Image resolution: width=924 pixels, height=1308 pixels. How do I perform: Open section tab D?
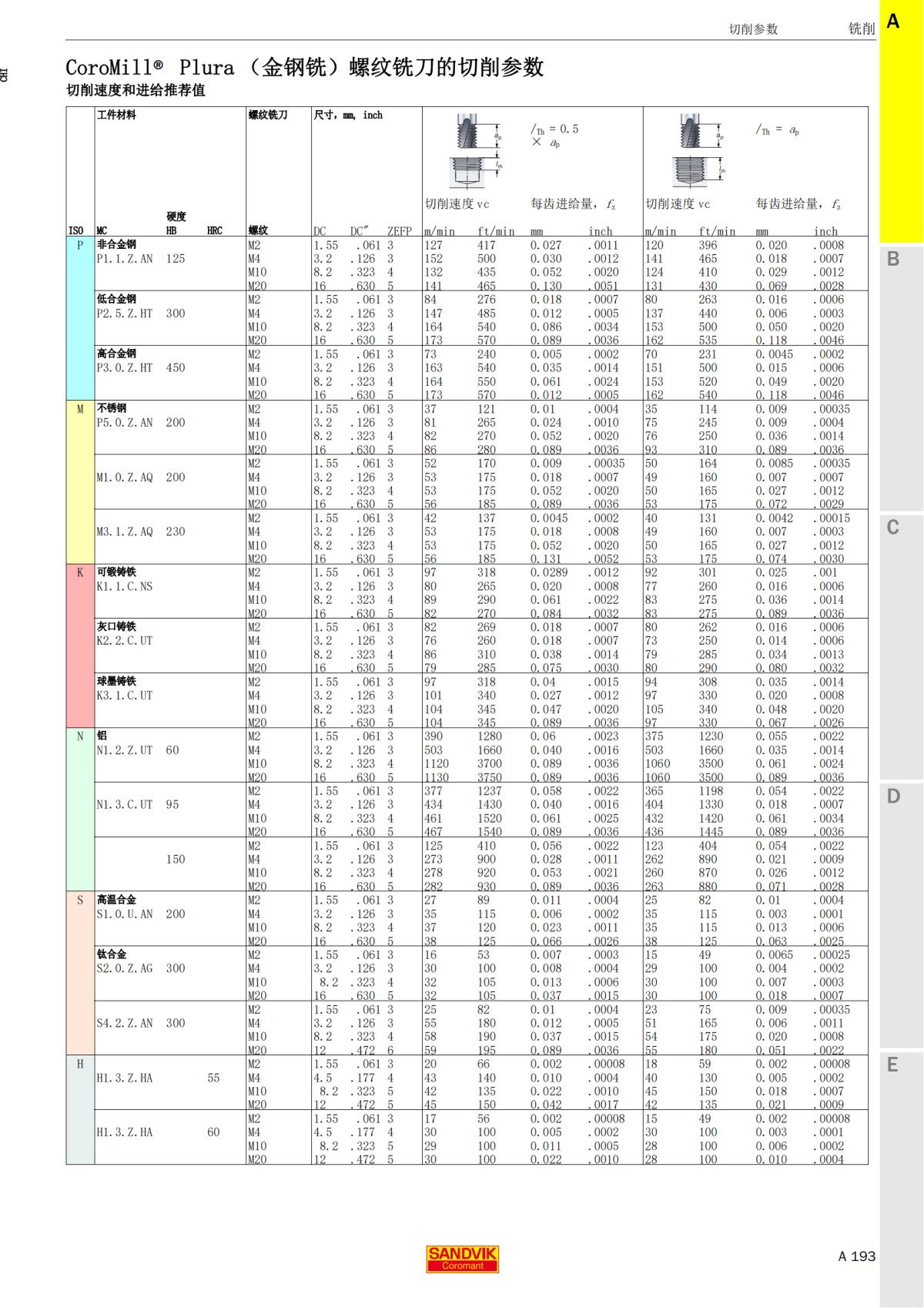(901, 914)
